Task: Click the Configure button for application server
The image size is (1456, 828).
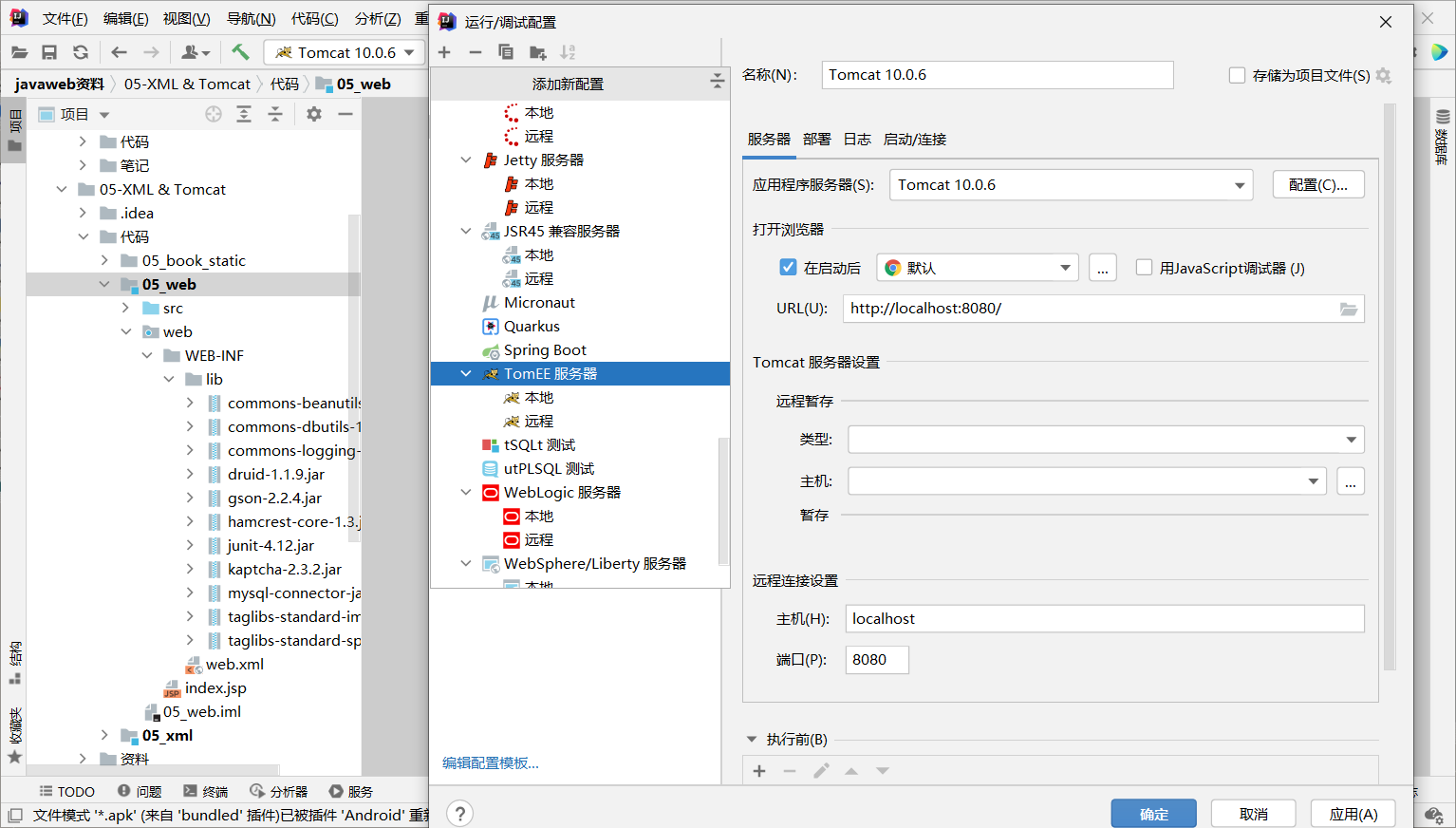Action: (x=1317, y=184)
